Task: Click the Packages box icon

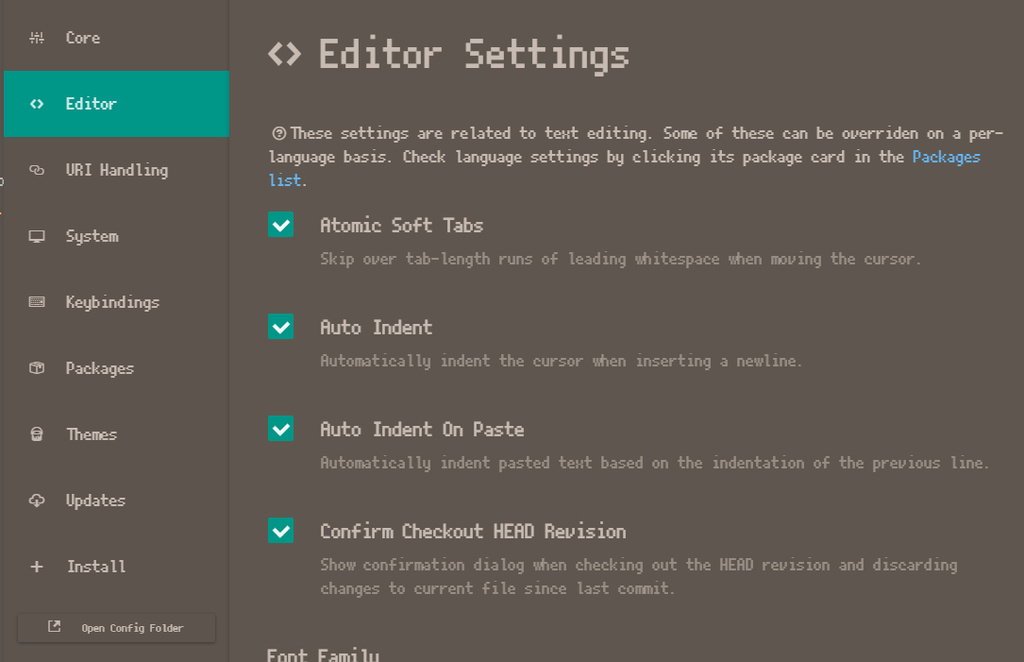Action: (37, 368)
